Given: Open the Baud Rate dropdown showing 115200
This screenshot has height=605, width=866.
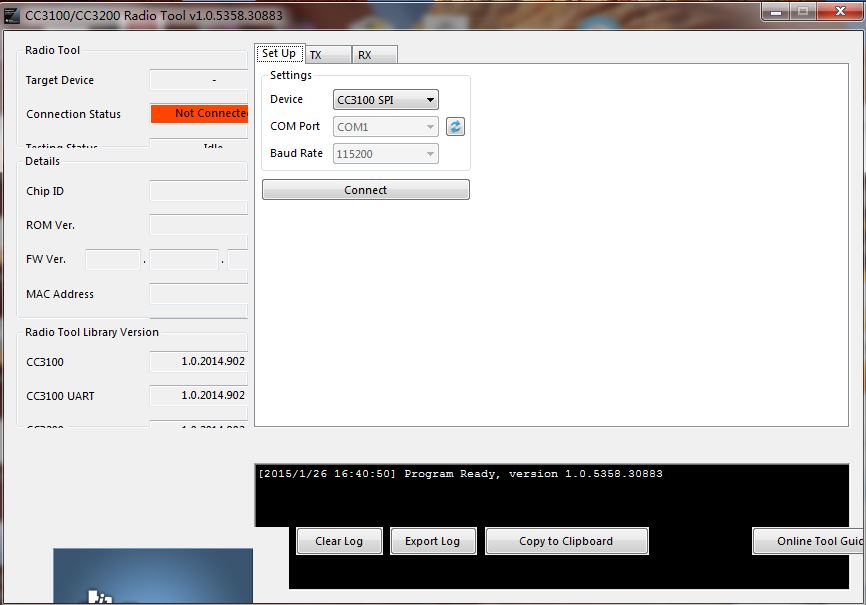Looking at the screenshot, I should [x=386, y=154].
